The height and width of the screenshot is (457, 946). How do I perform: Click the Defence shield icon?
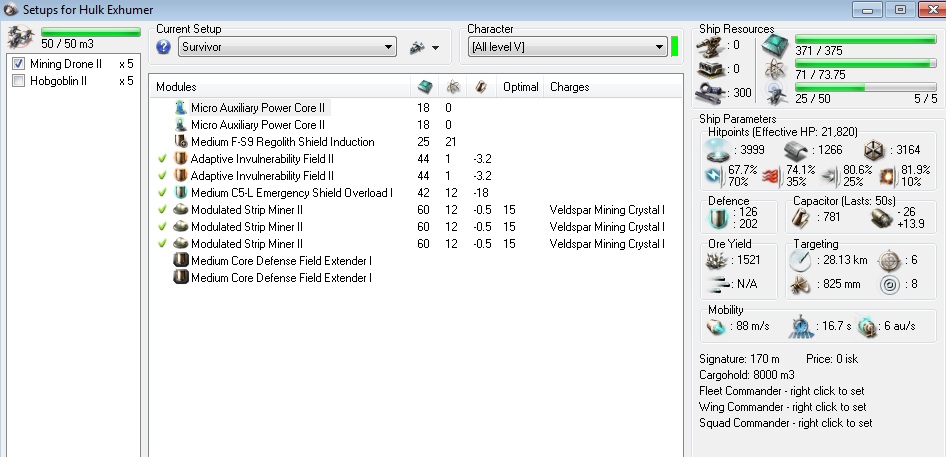pos(717,218)
